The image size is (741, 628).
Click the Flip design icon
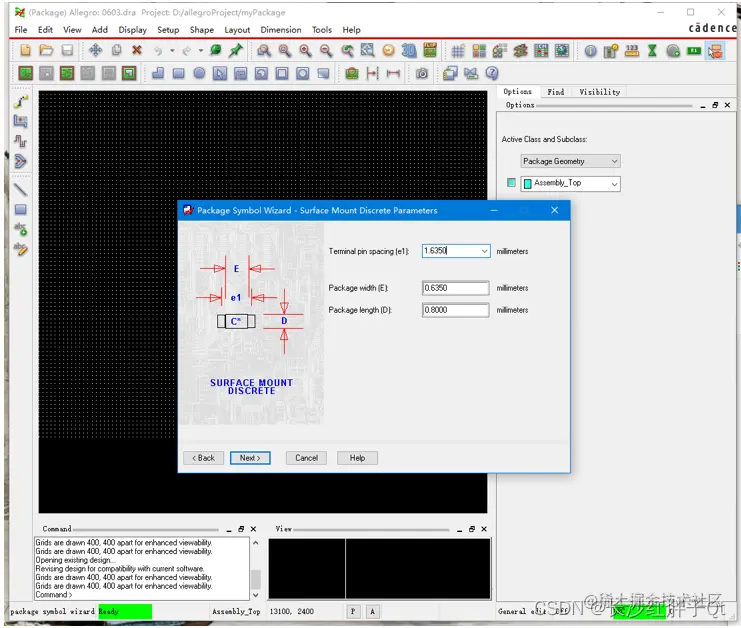coord(430,50)
